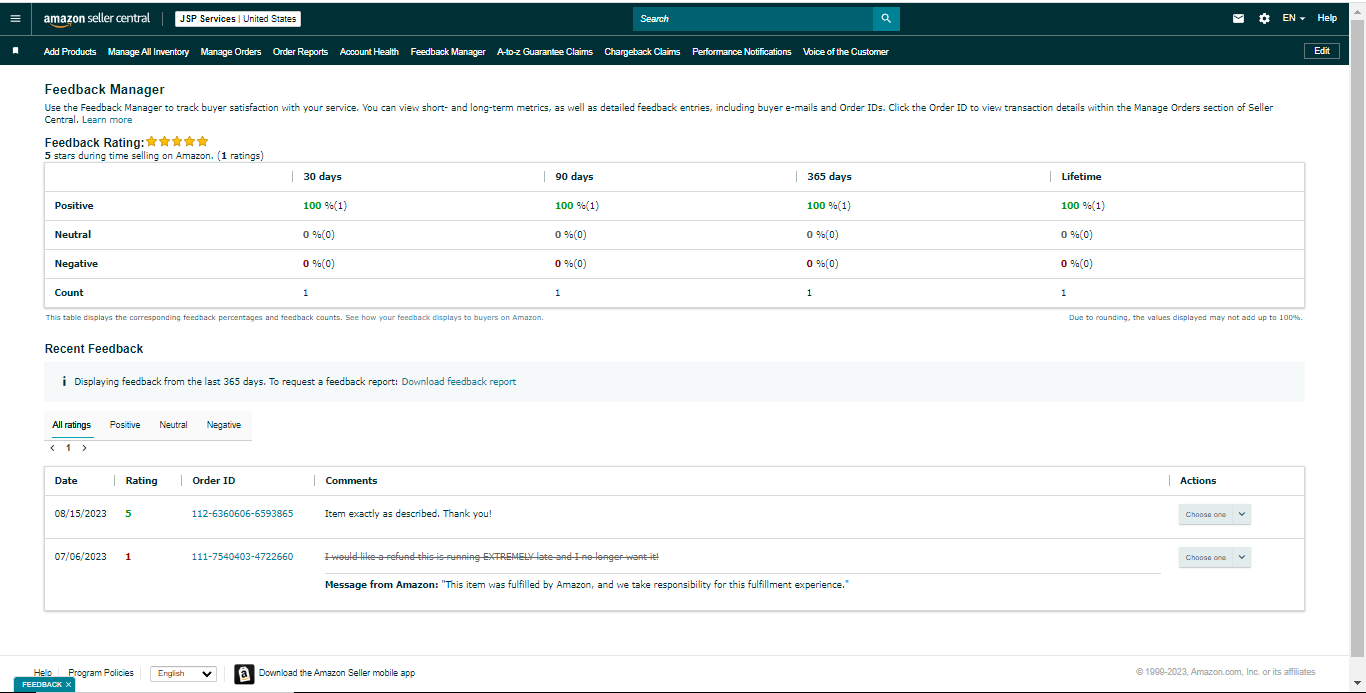Viewport: 1366px width, 693px height.
Task: Select the All ratings tab
Action: pyautogui.click(x=72, y=425)
